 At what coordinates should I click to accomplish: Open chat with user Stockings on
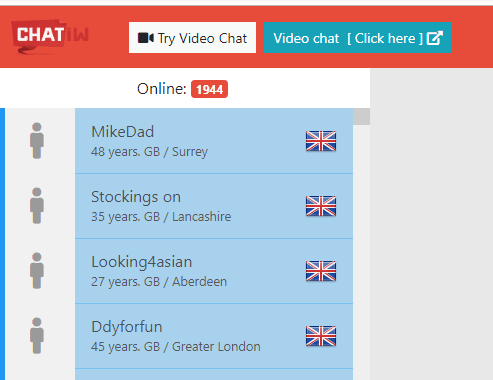pos(214,206)
